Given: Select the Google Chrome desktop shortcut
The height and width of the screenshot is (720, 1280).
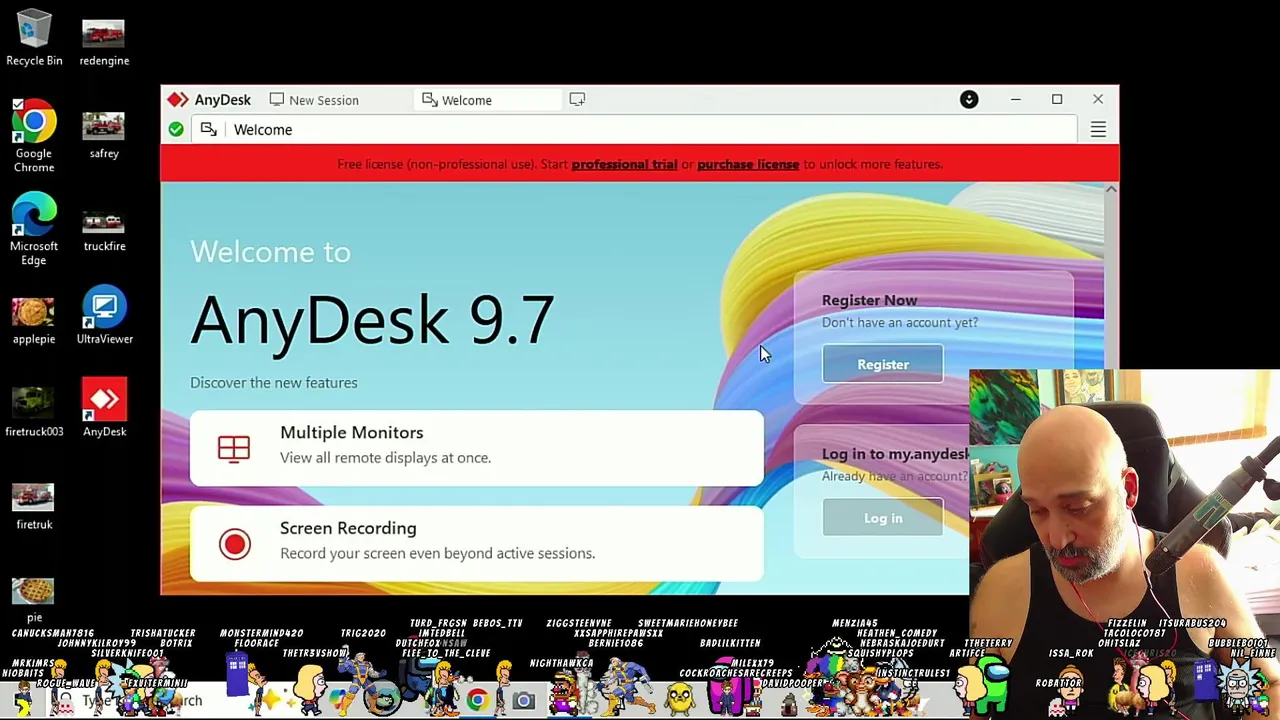Looking at the screenshot, I should [34, 137].
